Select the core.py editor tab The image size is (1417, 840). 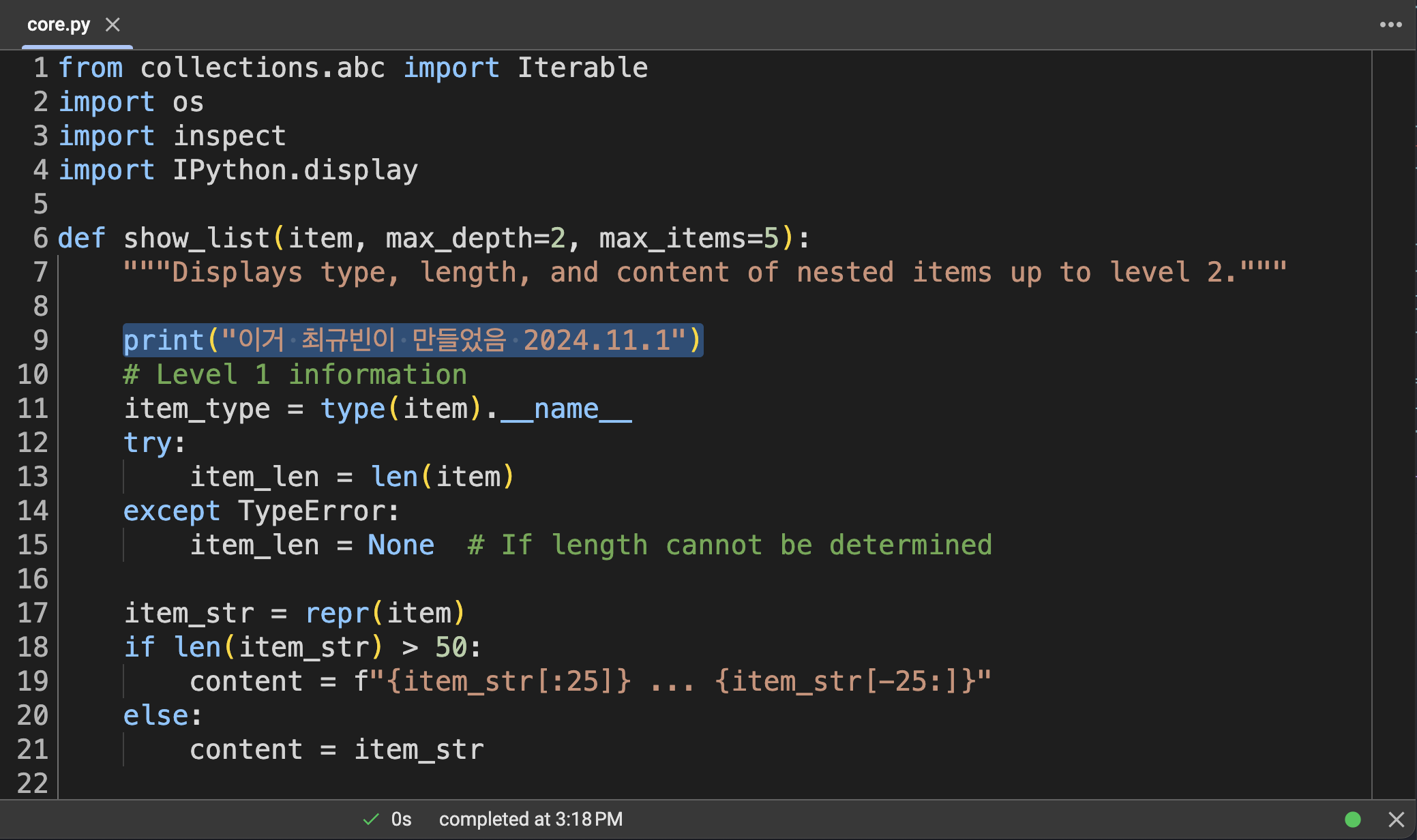(59, 25)
